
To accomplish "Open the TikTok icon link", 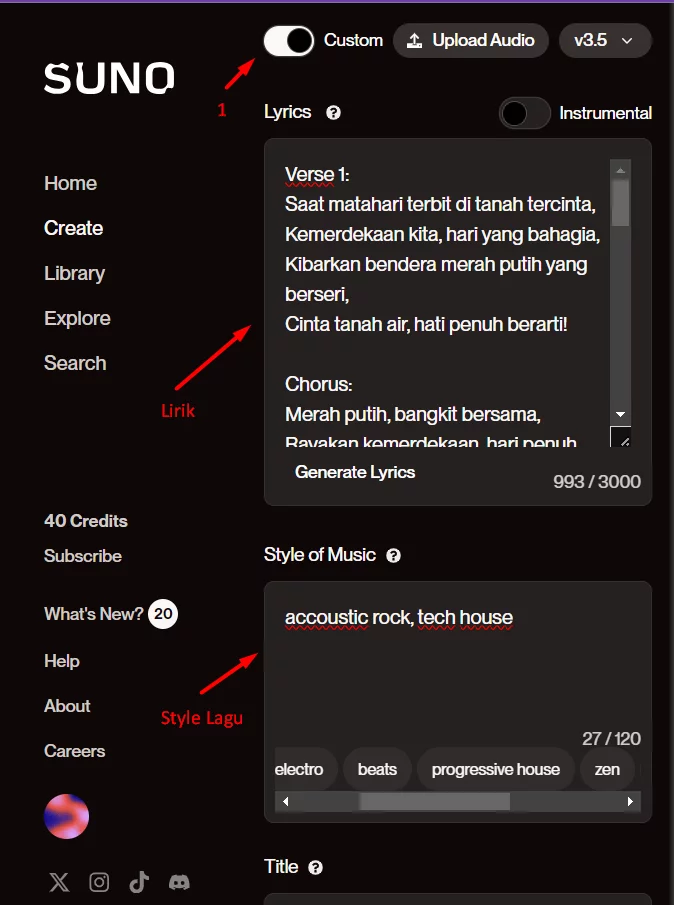I will pyautogui.click(x=139, y=882).
